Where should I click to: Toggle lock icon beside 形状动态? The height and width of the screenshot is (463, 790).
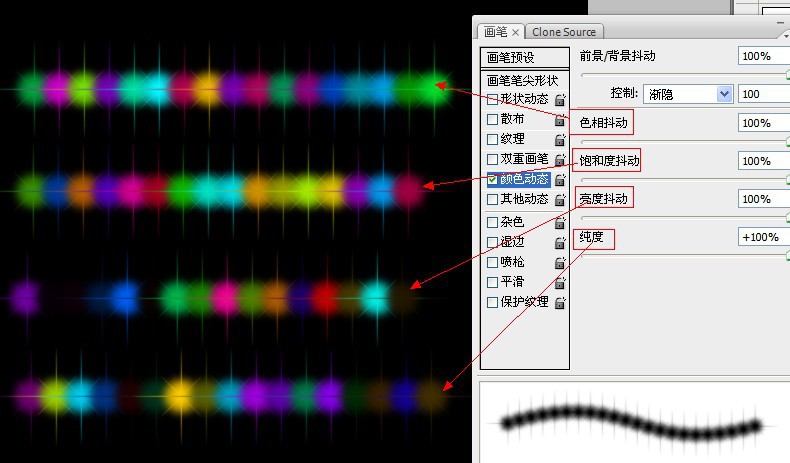[560, 100]
